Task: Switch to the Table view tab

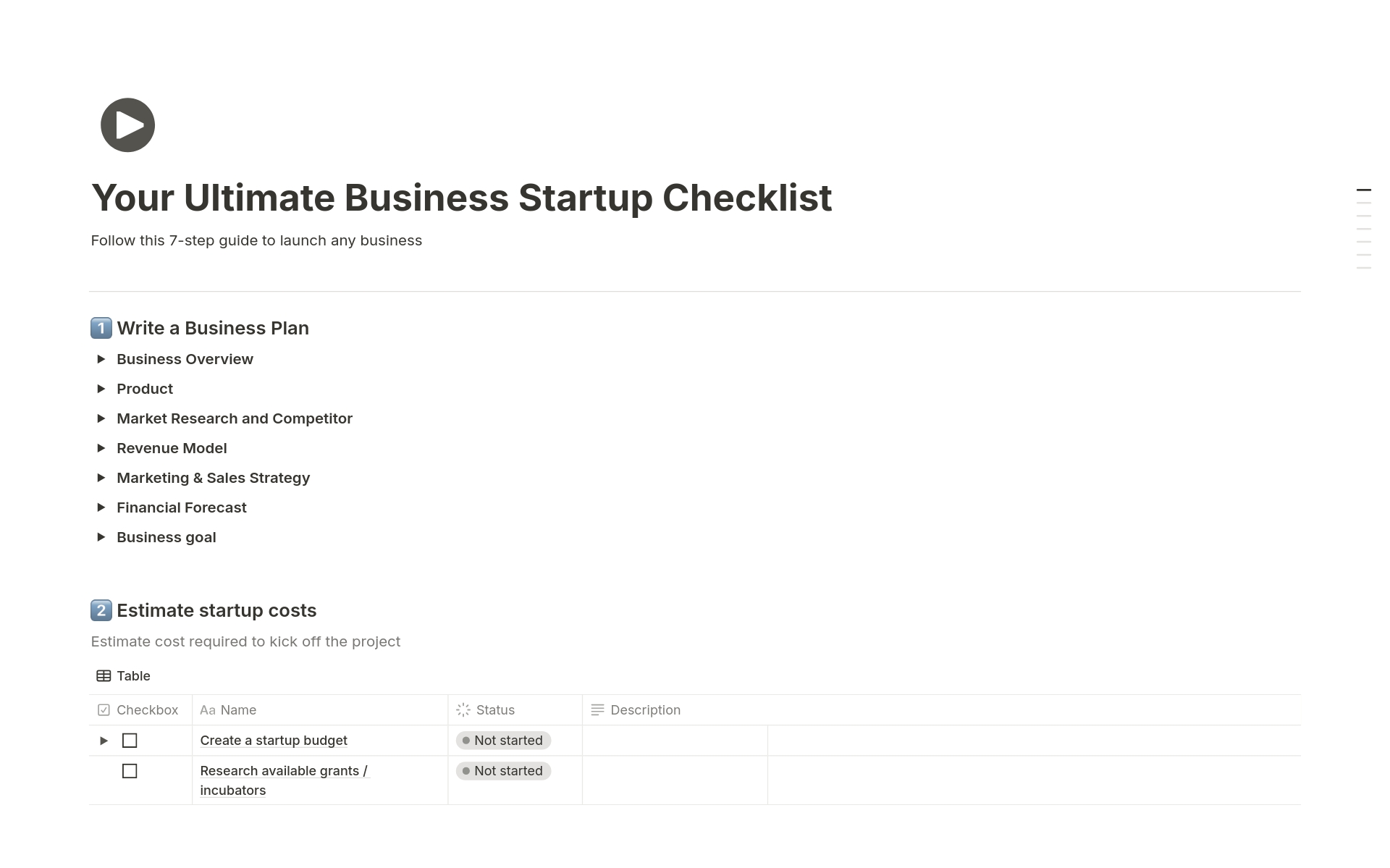Action: click(135, 675)
